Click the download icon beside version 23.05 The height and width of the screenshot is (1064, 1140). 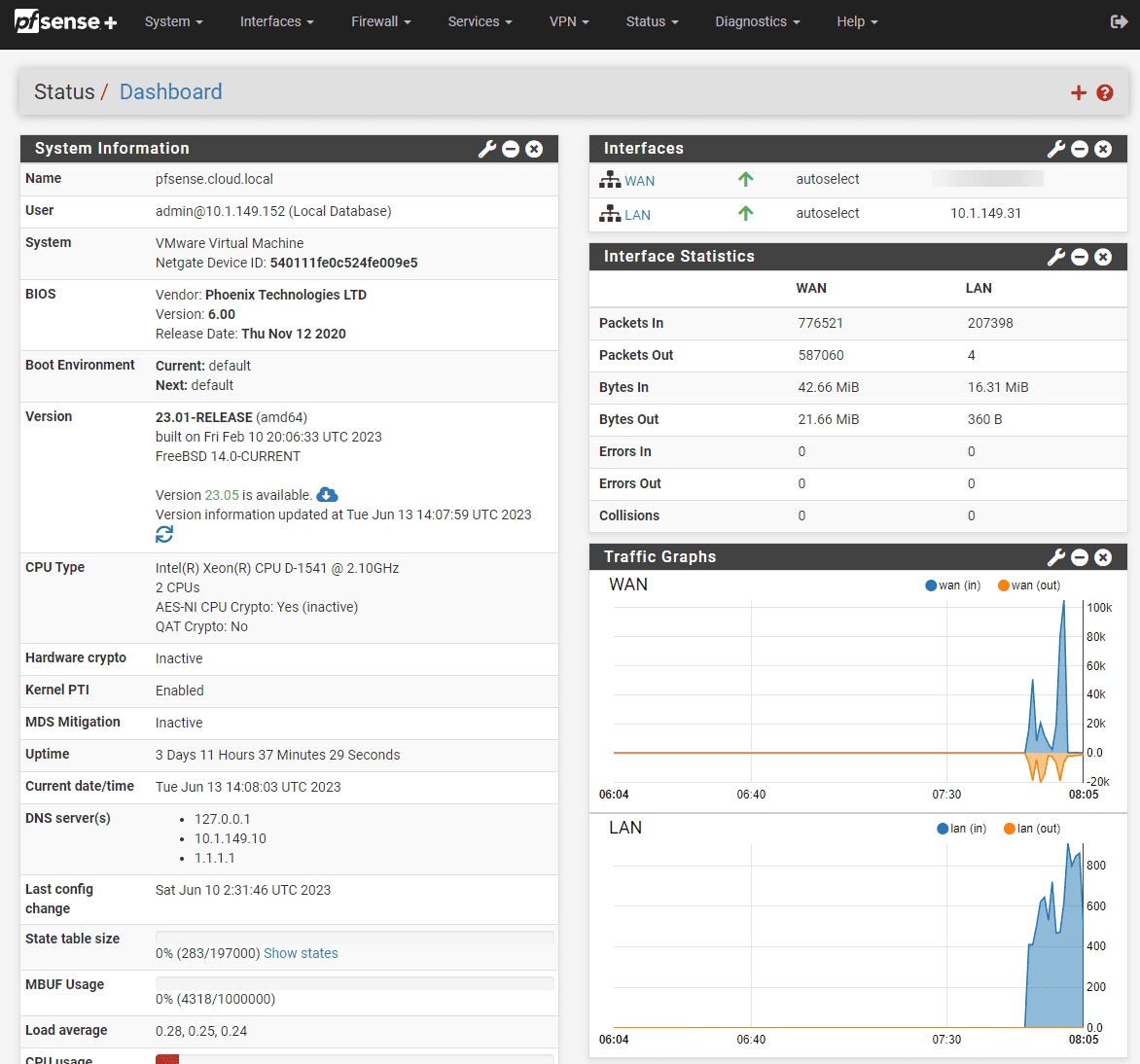pyautogui.click(x=327, y=494)
